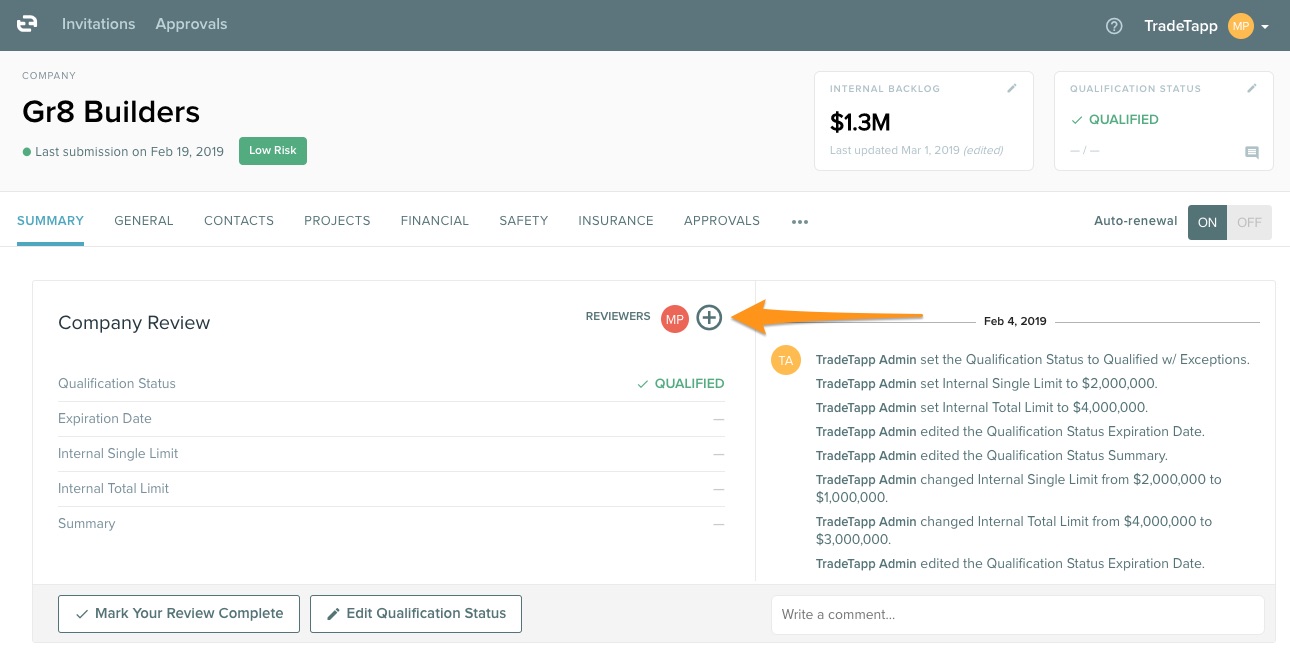Open the help question mark icon

pyautogui.click(x=1114, y=26)
